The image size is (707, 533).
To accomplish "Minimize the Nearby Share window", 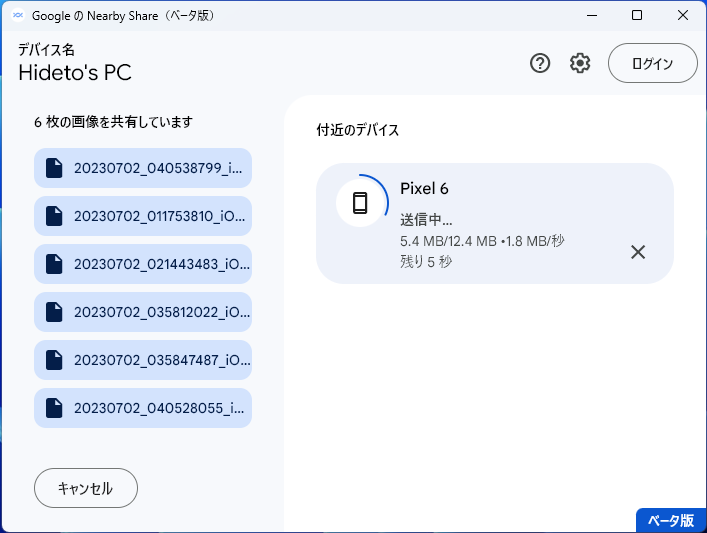I will (x=592, y=15).
